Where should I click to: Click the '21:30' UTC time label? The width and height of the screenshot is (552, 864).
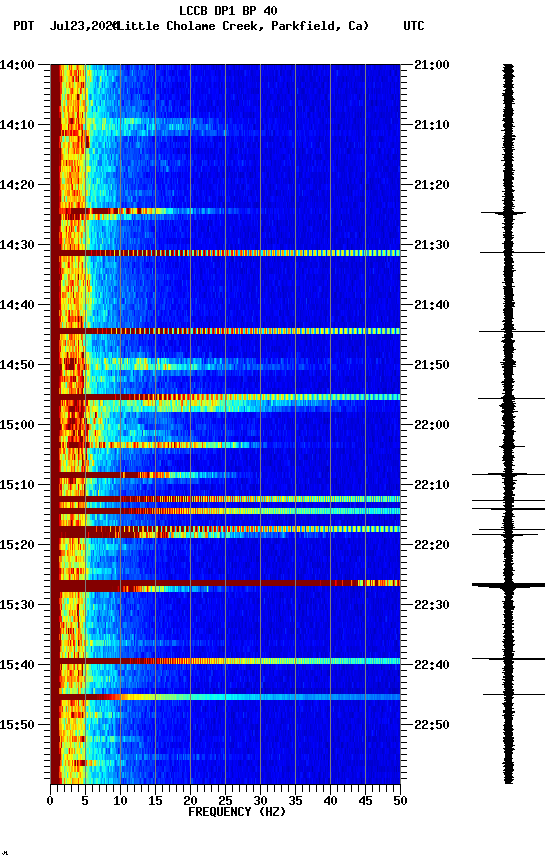(432, 245)
